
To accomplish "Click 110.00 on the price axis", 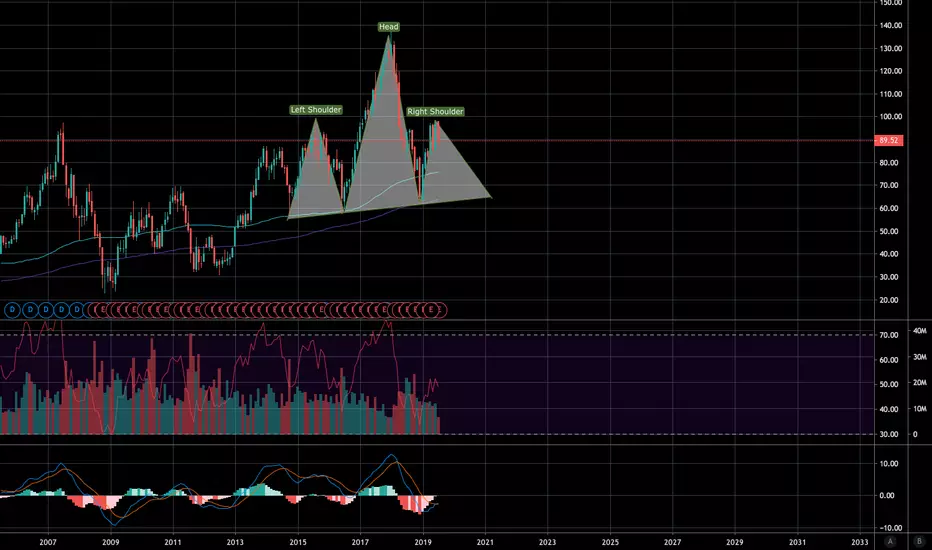I will click(890, 94).
